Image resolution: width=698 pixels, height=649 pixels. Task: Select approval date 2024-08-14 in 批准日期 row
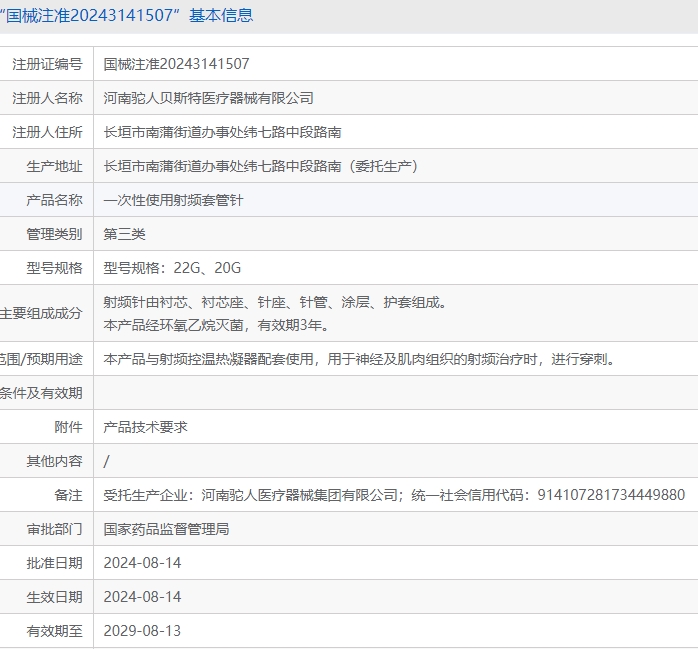click(142, 563)
